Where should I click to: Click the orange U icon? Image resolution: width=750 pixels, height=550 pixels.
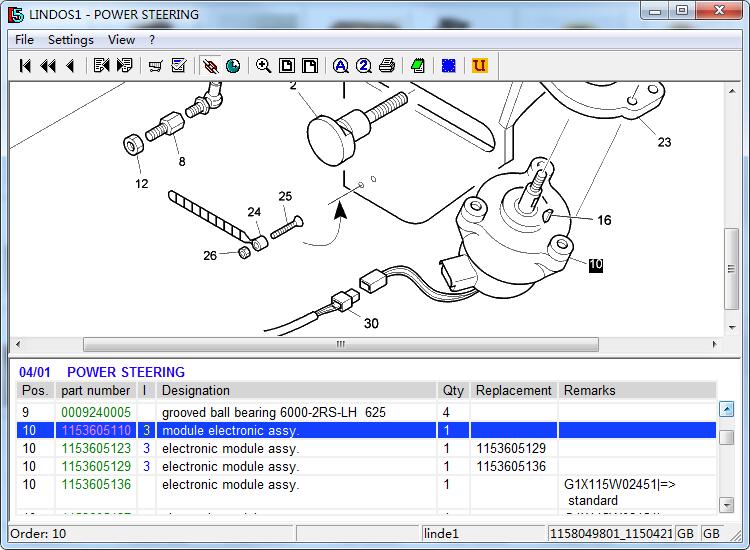479,66
